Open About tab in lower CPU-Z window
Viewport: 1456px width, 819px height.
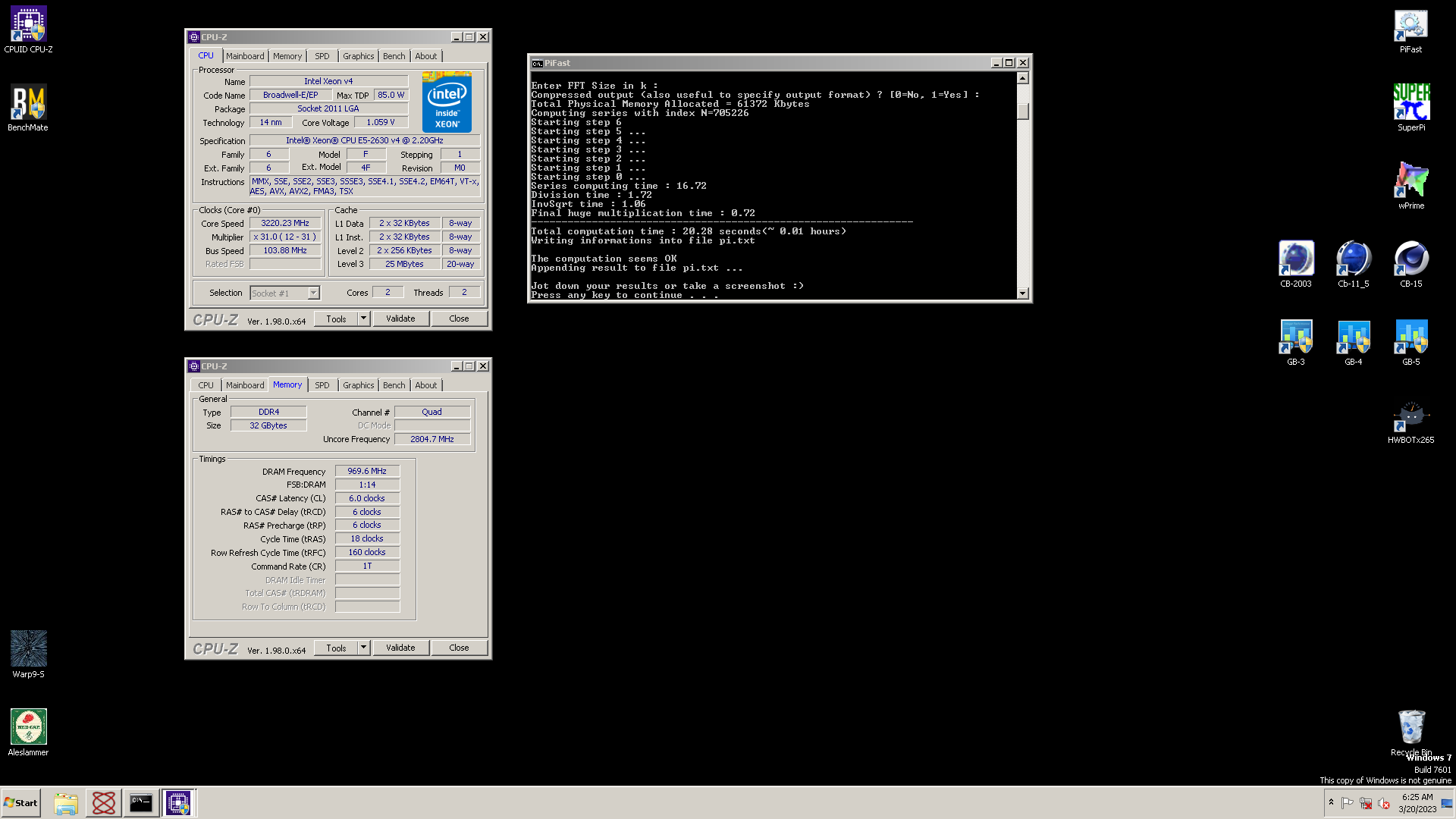click(425, 385)
